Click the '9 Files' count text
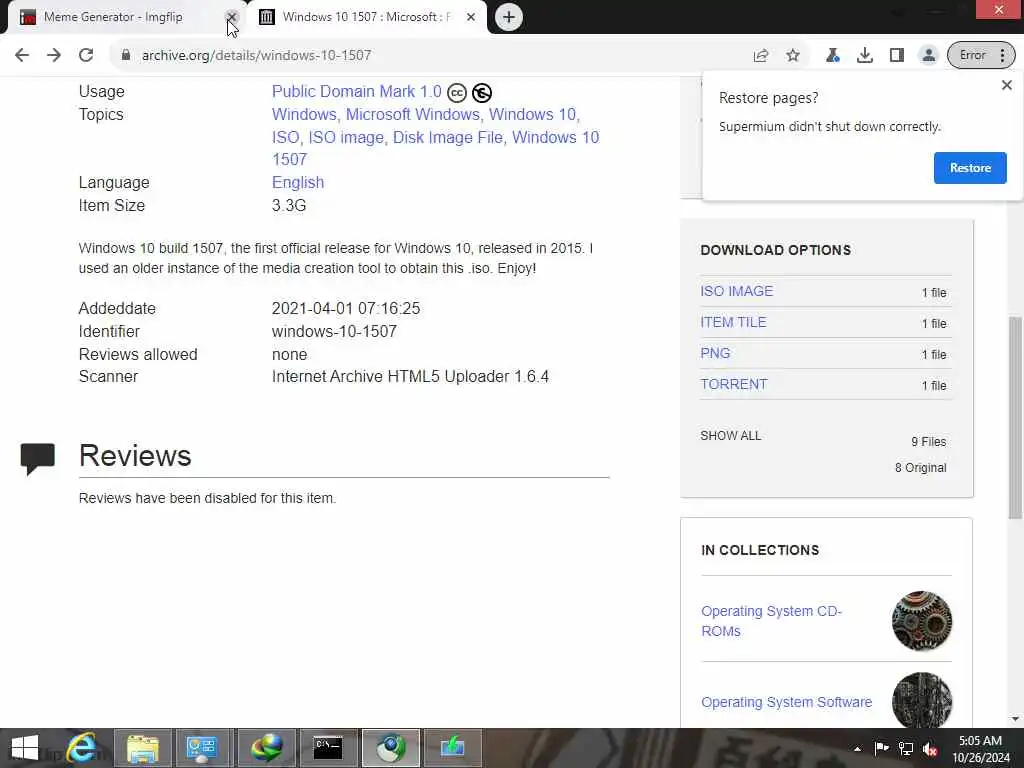This screenshot has height=768, width=1024. coord(929,441)
